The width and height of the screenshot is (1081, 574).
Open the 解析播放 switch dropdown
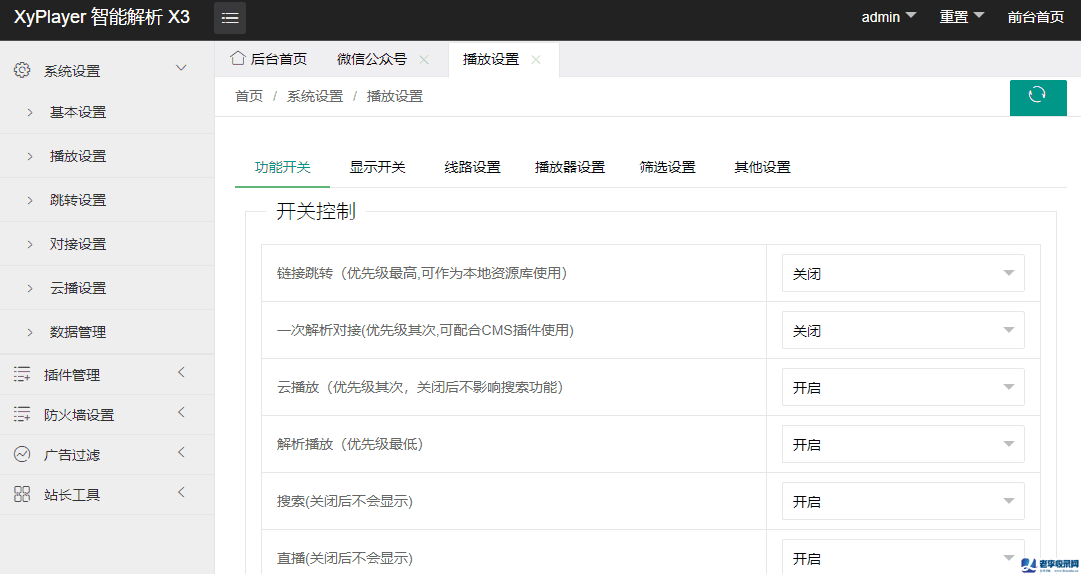[902, 444]
